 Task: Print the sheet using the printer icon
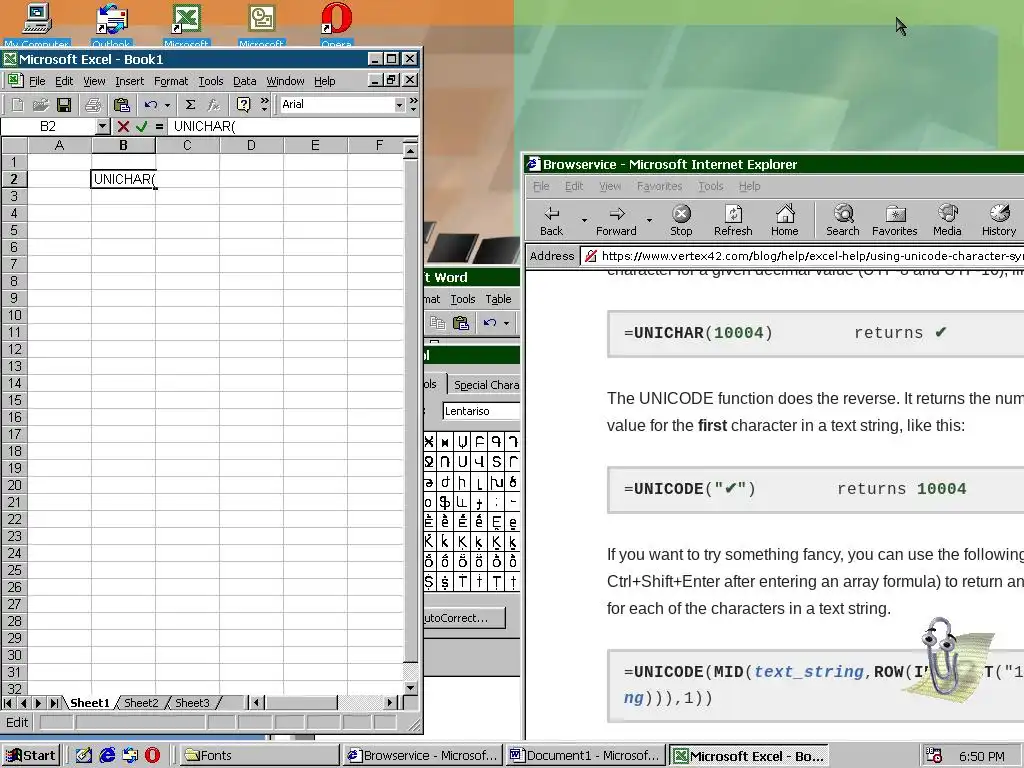click(x=93, y=104)
